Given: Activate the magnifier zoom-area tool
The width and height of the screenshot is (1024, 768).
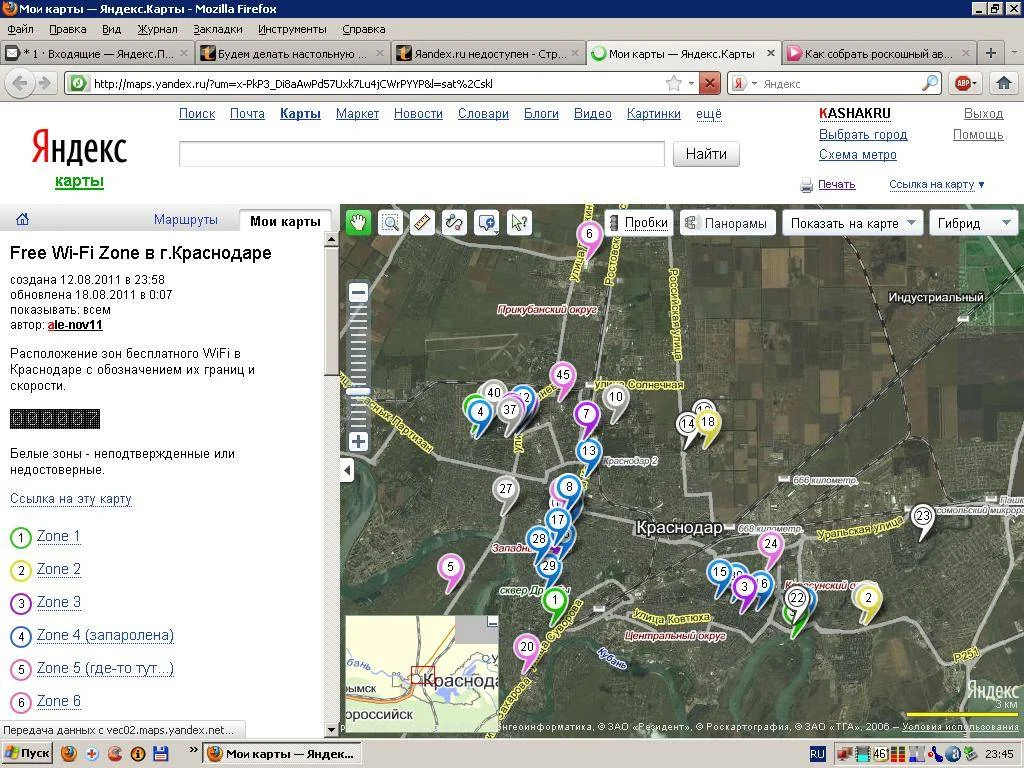Looking at the screenshot, I should (x=390, y=223).
